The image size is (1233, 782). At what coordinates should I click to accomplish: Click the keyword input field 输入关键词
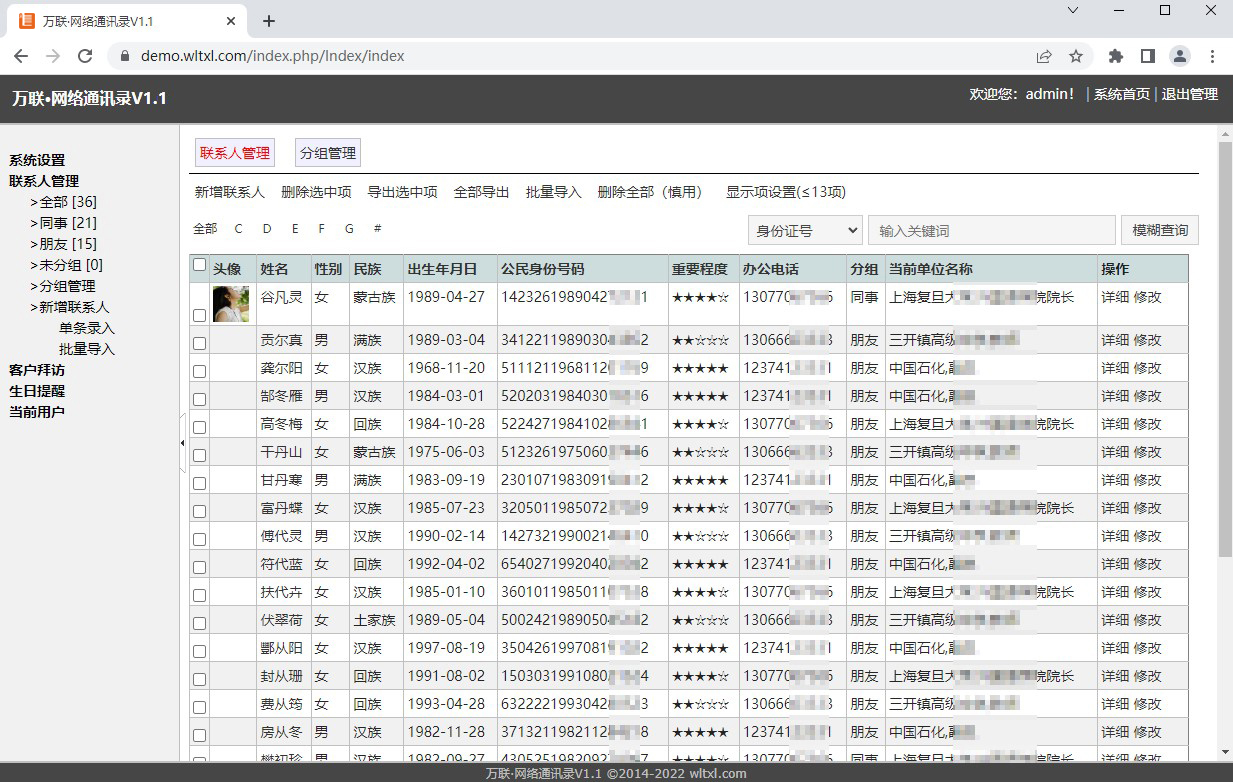click(990, 229)
